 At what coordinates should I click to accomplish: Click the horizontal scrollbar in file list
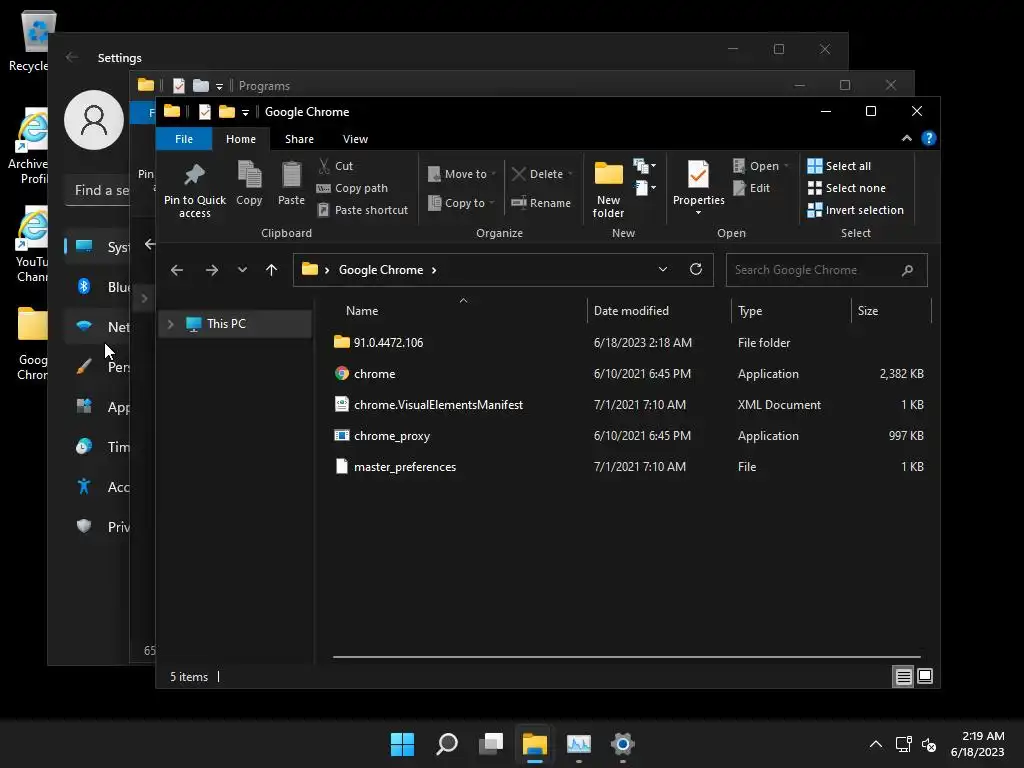coord(626,657)
